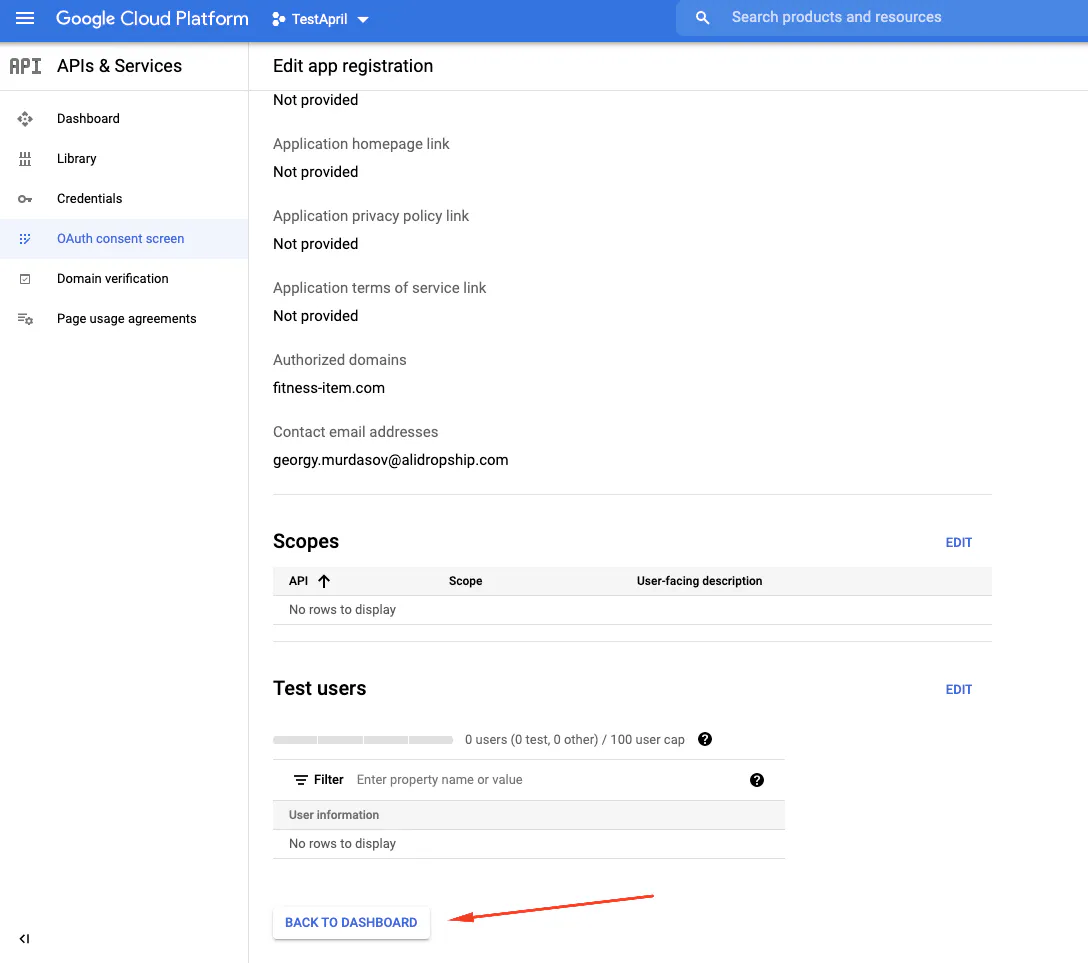Focus the search products and resources field
Screen dimensions: 1088x963
[880, 18]
